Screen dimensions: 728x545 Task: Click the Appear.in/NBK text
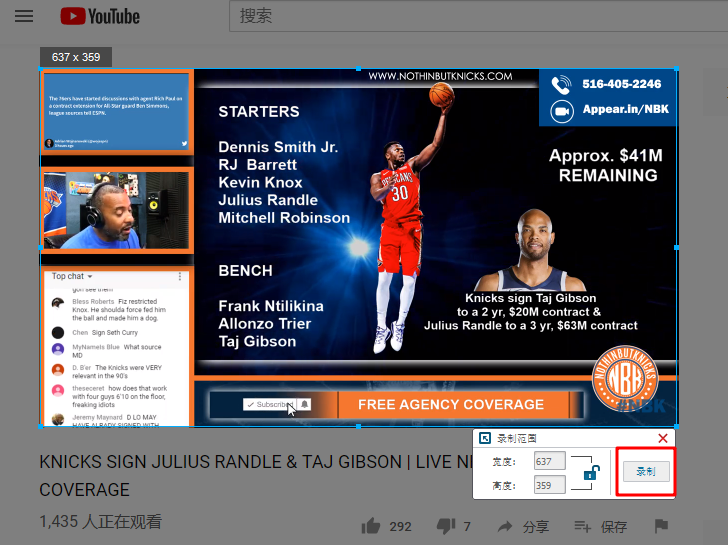click(x=626, y=109)
